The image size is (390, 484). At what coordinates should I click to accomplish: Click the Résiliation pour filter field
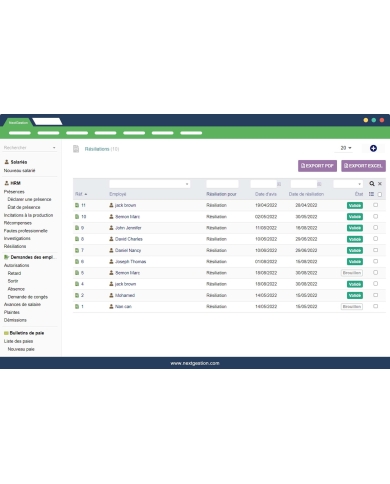coord(222,184)
